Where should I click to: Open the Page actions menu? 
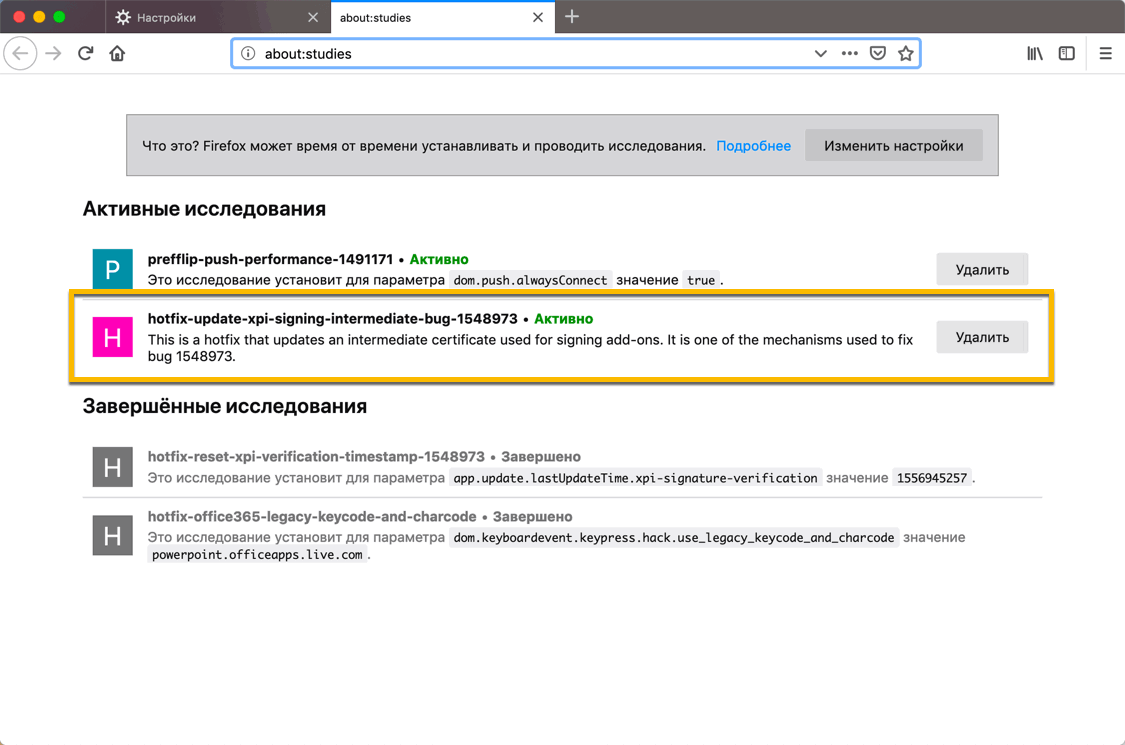(848, 53)
